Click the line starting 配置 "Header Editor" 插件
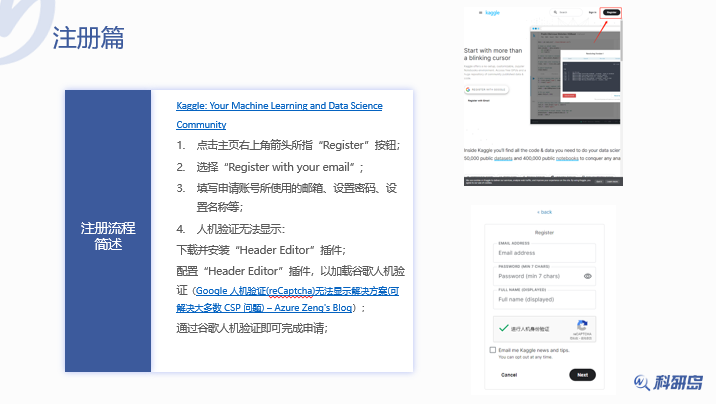The image size is (716, 404). tap(290, 271)
